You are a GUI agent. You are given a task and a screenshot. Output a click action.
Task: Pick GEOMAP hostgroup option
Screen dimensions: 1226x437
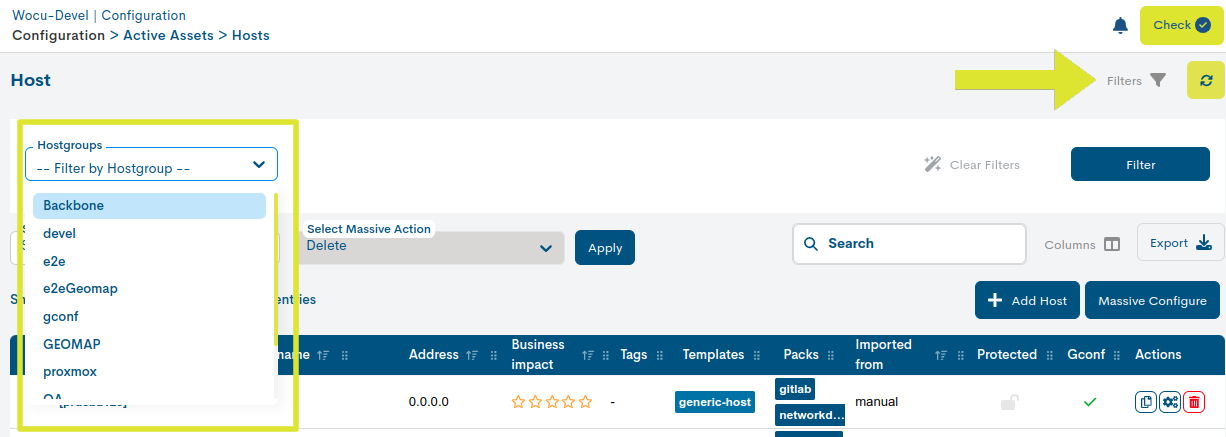tap(149, 344)
